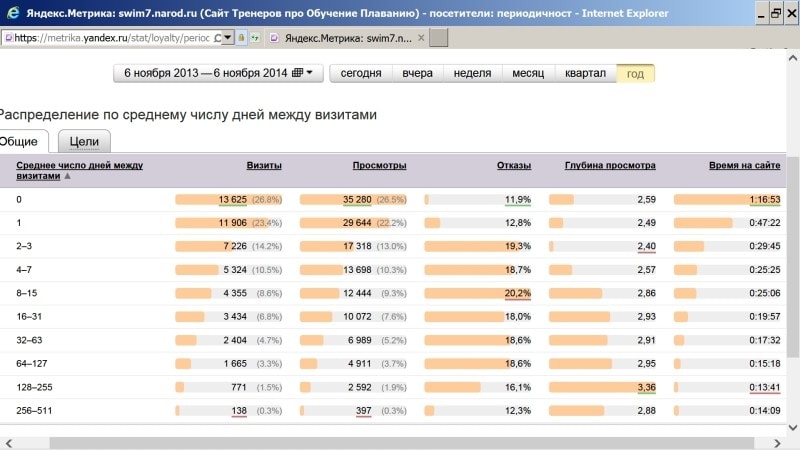This screenshot has width=800, height=450.
Task: Click the URL address field
Action: pyautogui.click(x=110, y=38)
